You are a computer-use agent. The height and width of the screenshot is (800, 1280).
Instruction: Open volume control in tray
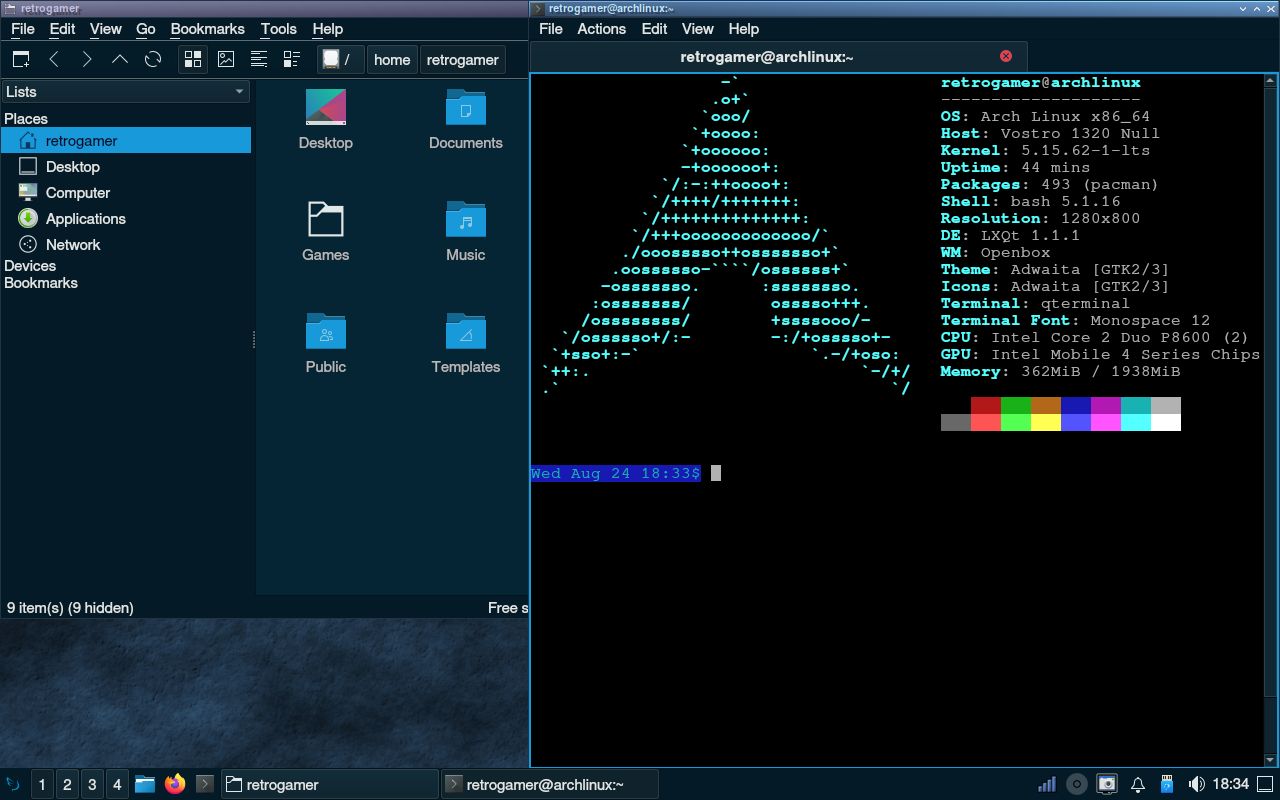click(x=1196, y=784)
